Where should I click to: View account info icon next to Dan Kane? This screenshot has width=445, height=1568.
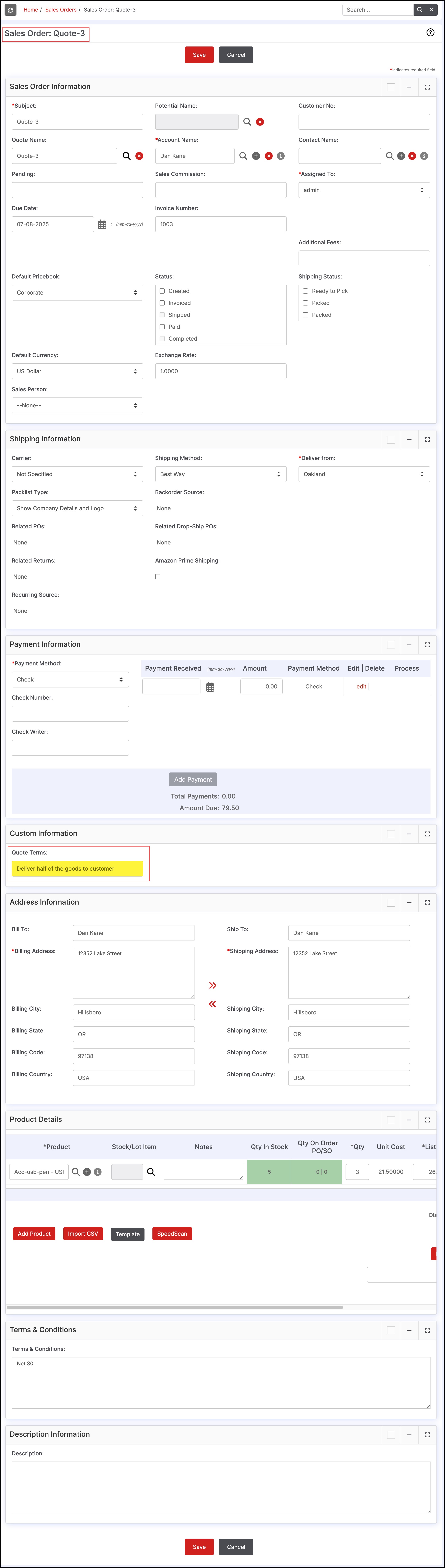coord(281,156)
